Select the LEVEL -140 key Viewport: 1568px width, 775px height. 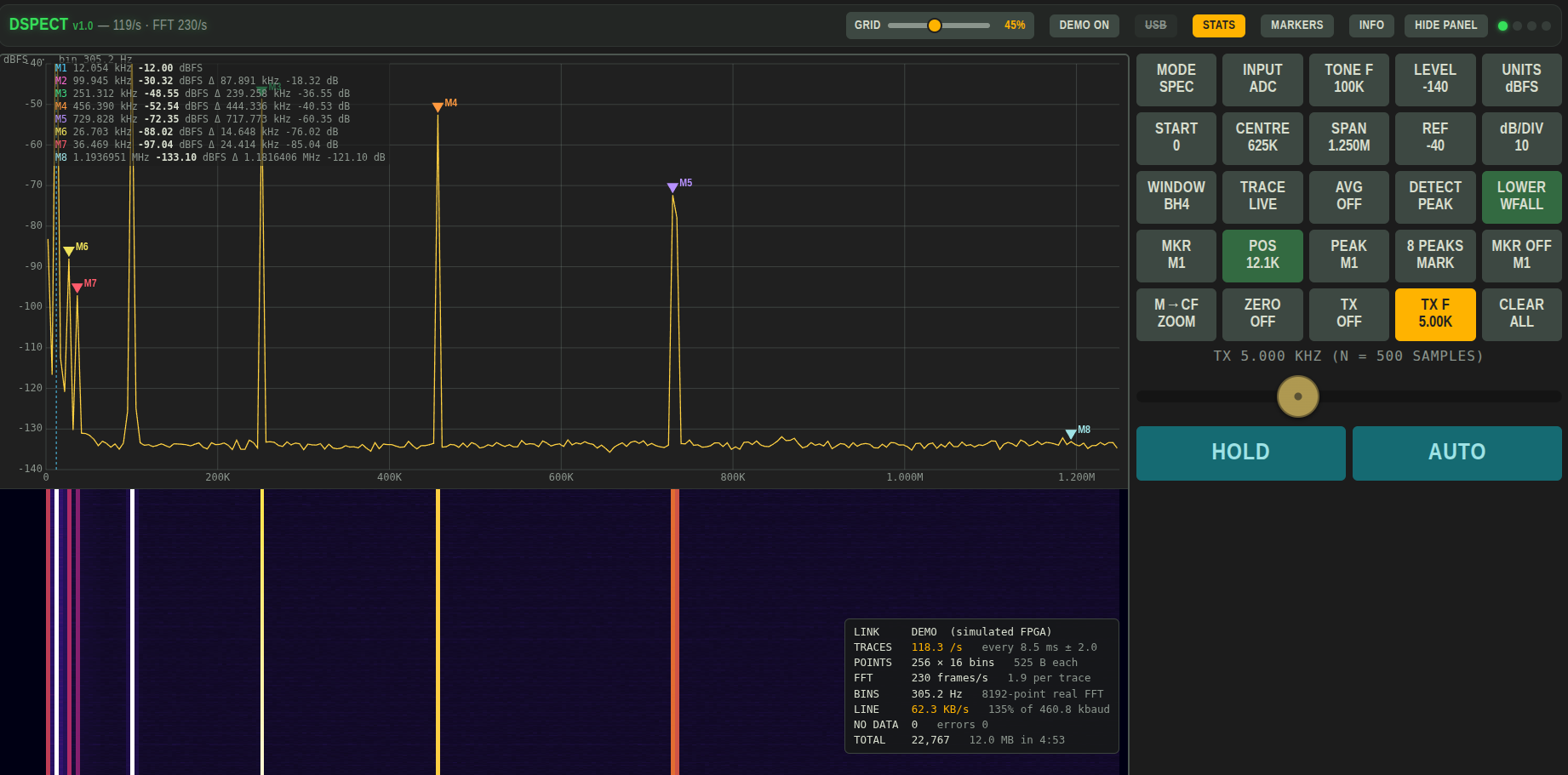[1434, 79]
